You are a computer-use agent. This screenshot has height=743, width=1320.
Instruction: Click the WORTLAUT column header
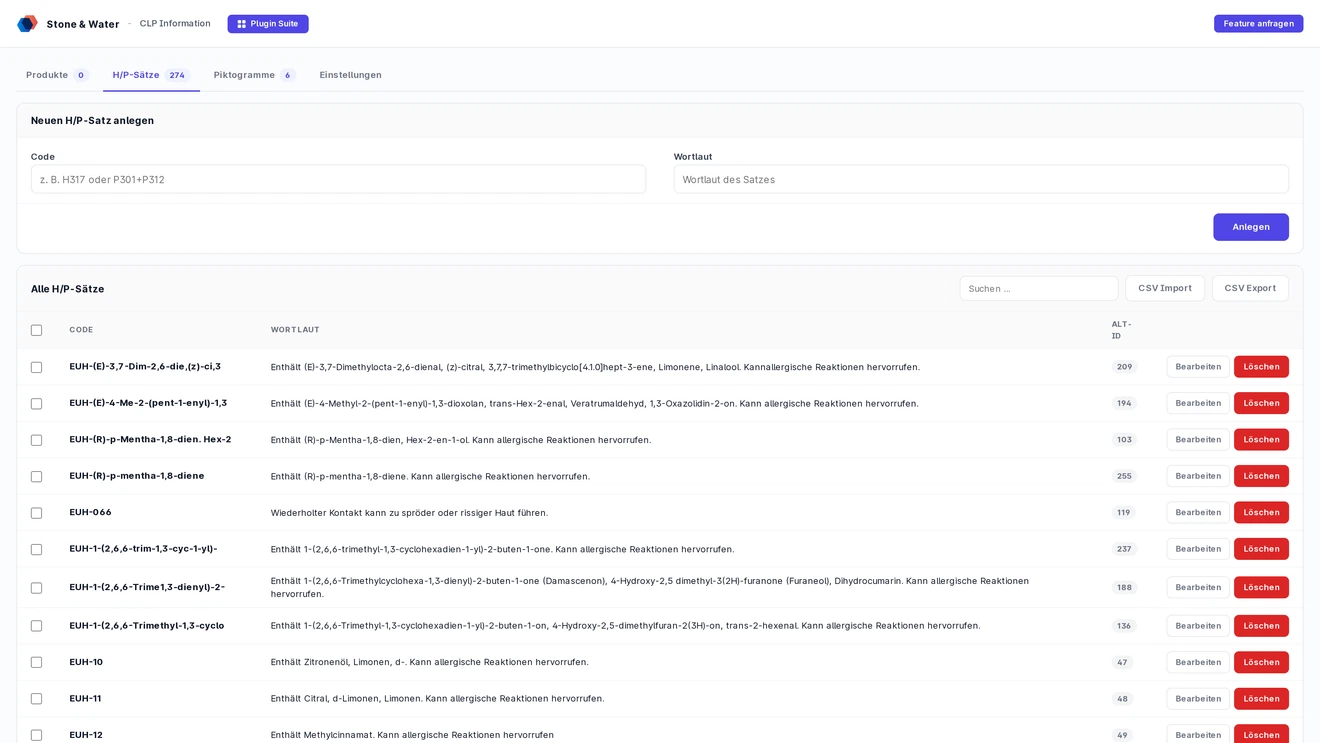point(295,330)
